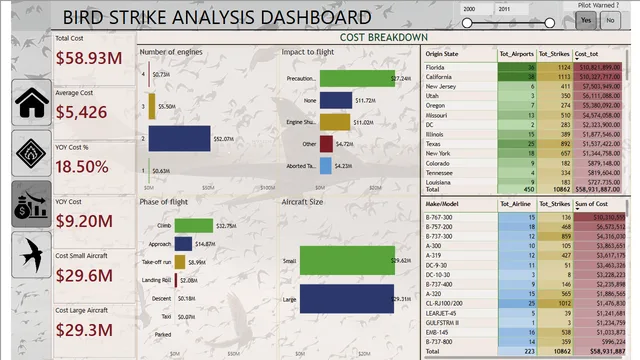Screen dimensions: 640x360
Task: Click the Utah row
Action: click(523, 96)
